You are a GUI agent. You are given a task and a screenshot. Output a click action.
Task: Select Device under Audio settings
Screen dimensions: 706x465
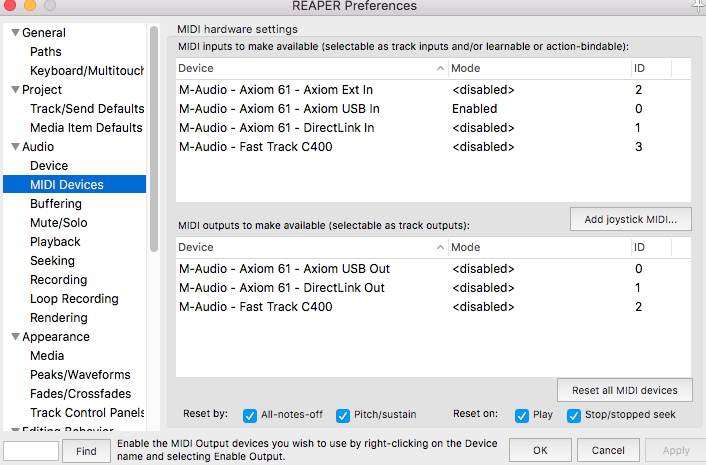point(49,166)
